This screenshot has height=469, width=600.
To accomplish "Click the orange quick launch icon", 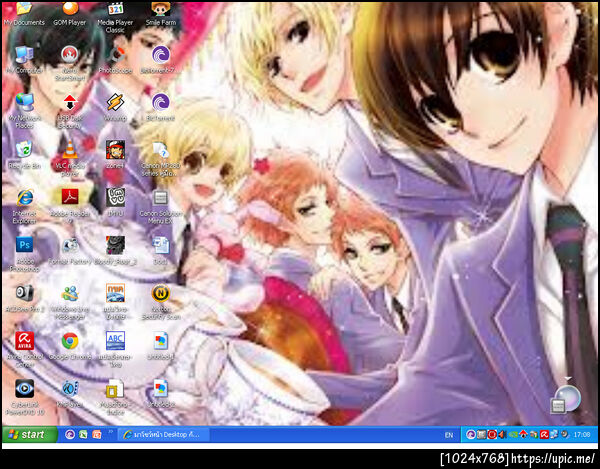I will pos(97,435).
